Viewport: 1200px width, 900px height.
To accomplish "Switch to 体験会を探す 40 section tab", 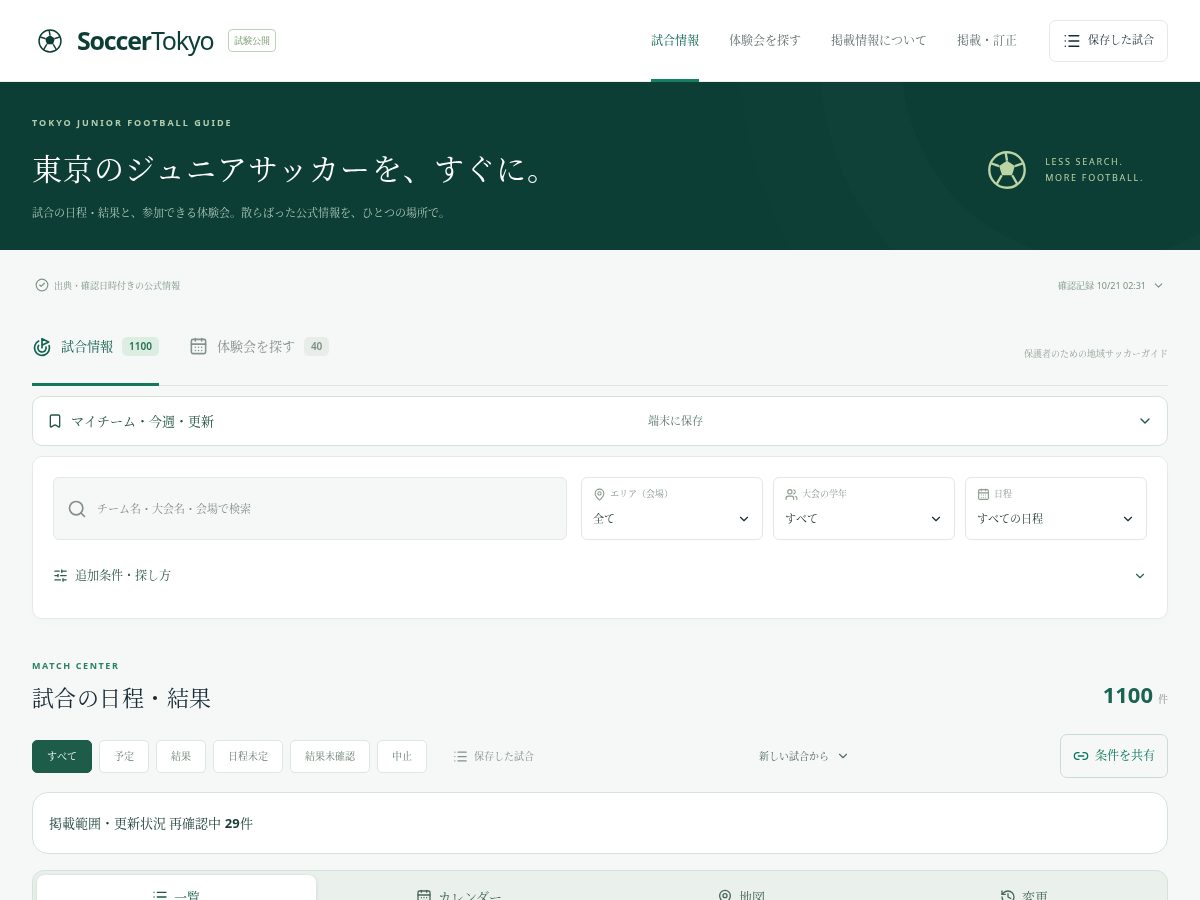I will click(259, 347).
